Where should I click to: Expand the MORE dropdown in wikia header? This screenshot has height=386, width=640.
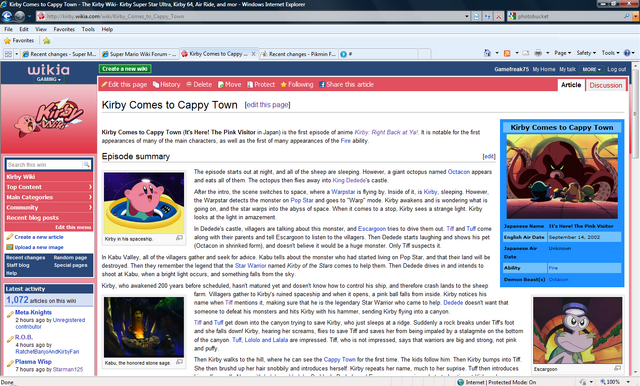pyautogui.click(x=591, y=69)
